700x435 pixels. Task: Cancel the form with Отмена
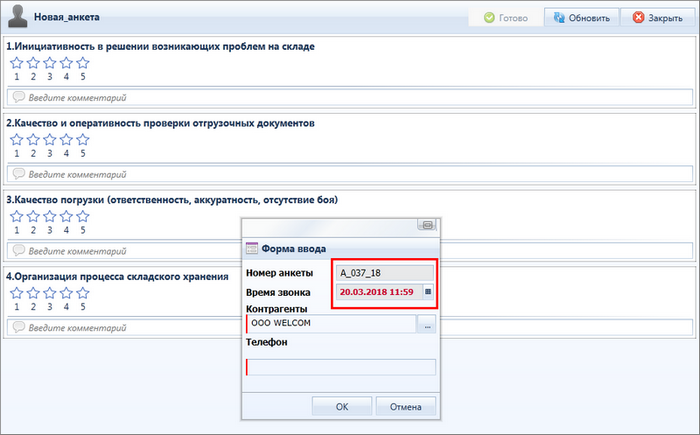405,406
